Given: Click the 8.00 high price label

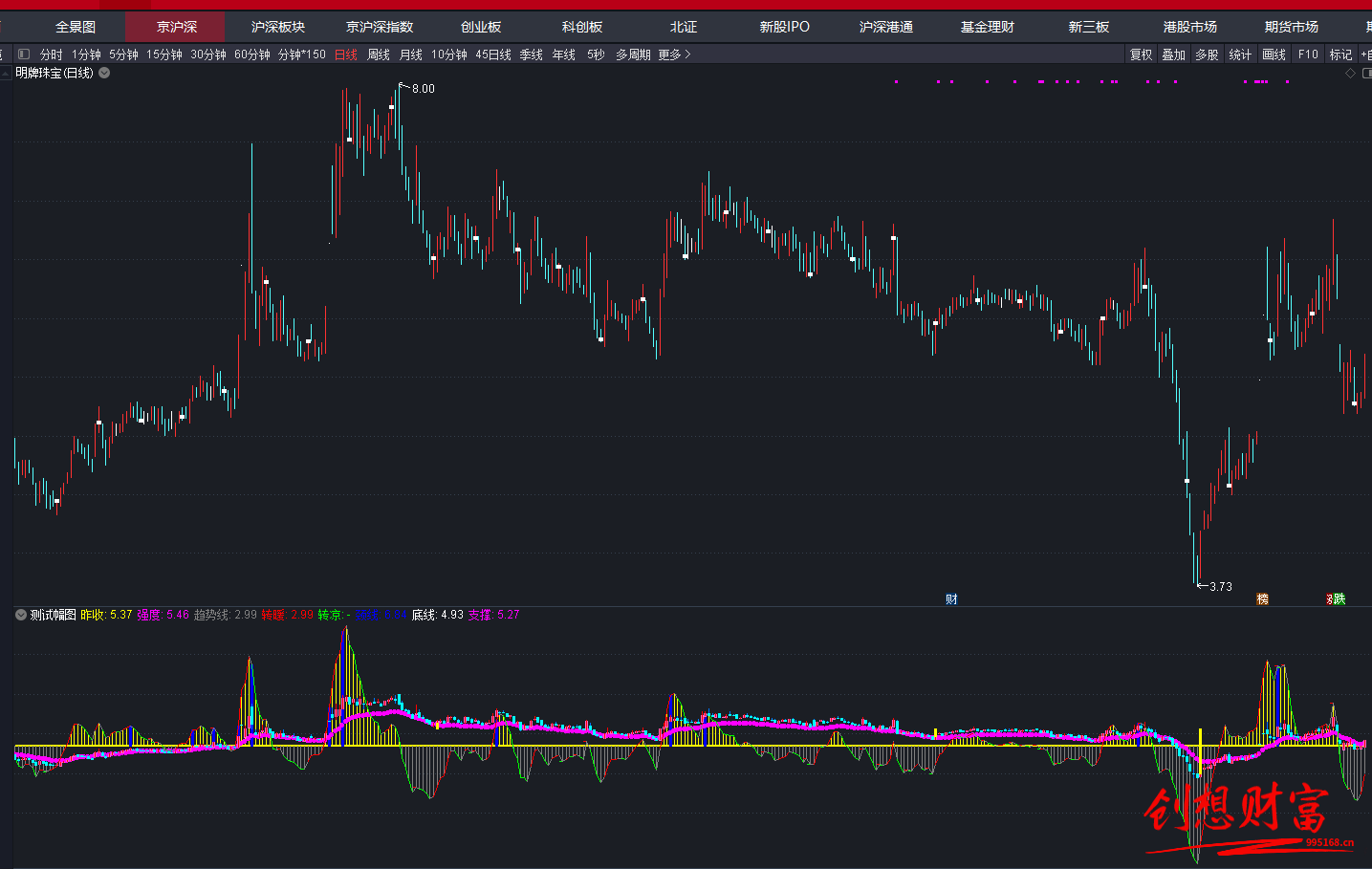Looking at the screenshot, I should tap(423, 89).
